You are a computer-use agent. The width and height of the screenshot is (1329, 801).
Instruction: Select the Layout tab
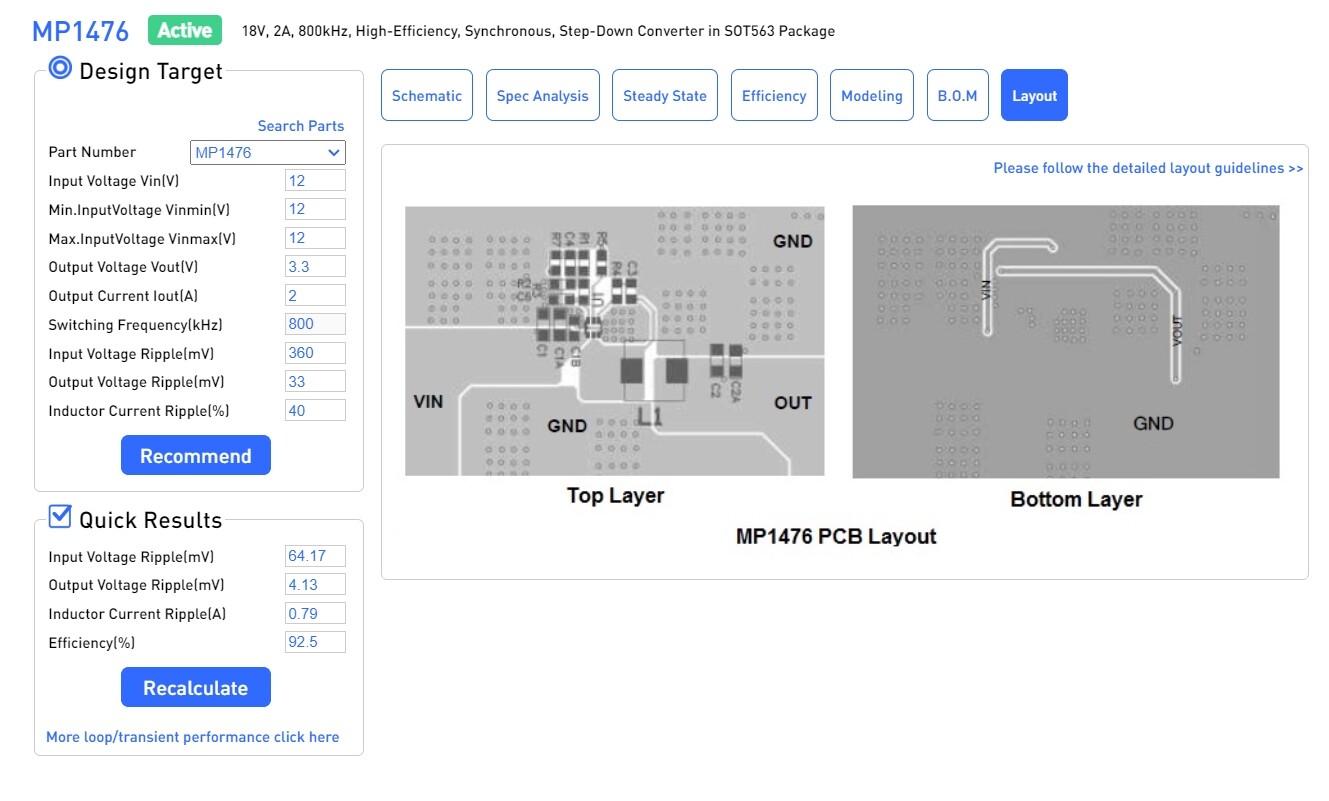(1034, 96)
